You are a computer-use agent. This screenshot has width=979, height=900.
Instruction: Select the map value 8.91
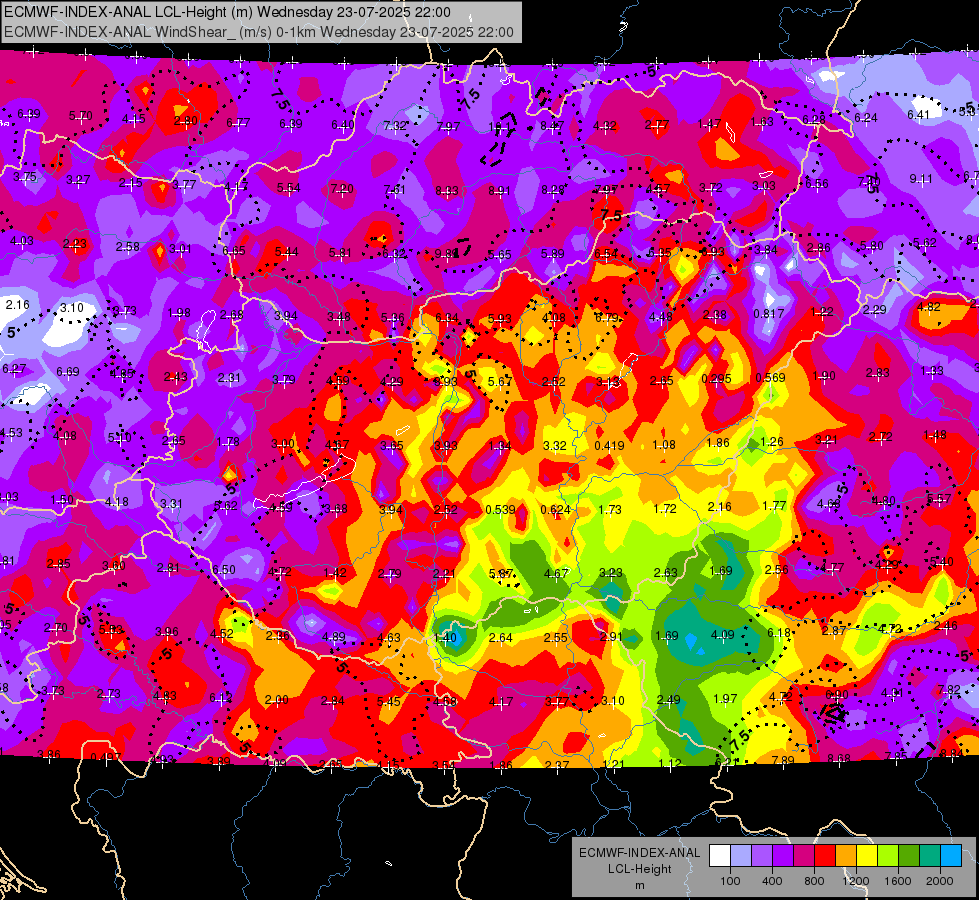(499, 190)
